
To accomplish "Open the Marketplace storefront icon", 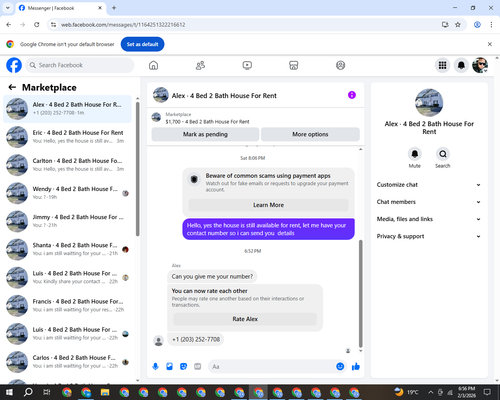I will point(294,65).
